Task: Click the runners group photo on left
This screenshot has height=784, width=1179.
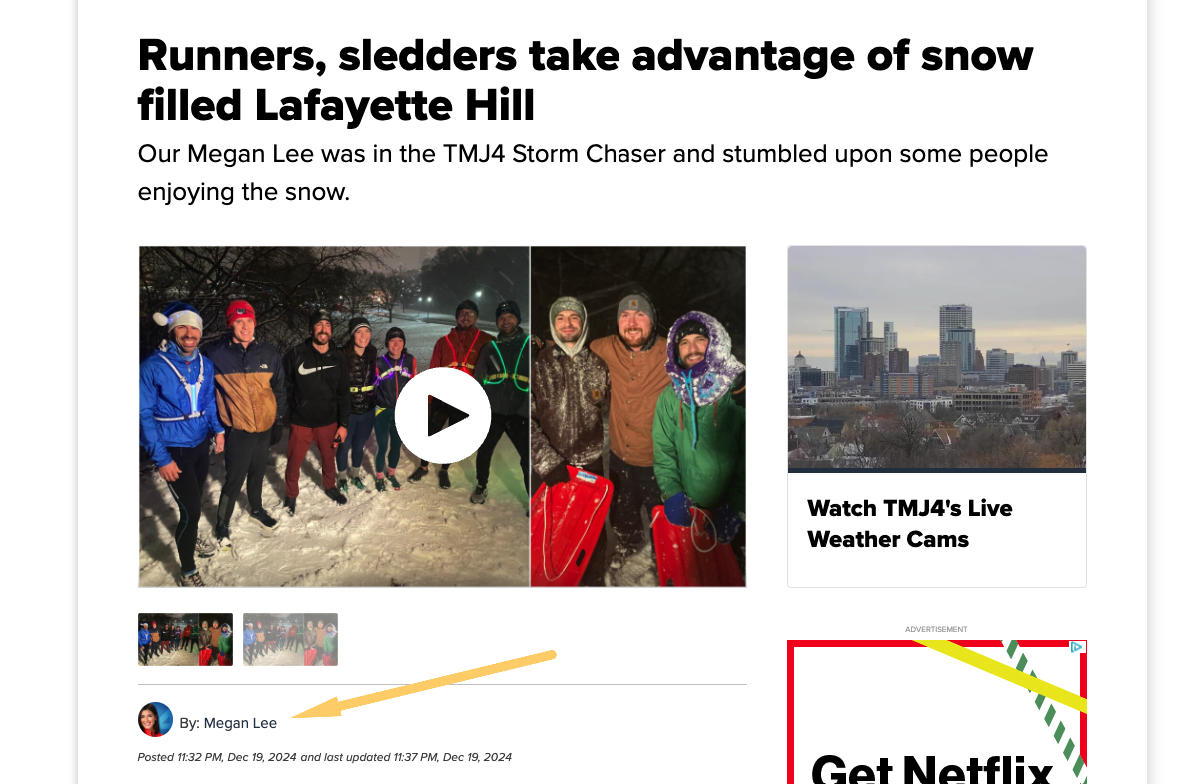Action: [x=334, y=416]
